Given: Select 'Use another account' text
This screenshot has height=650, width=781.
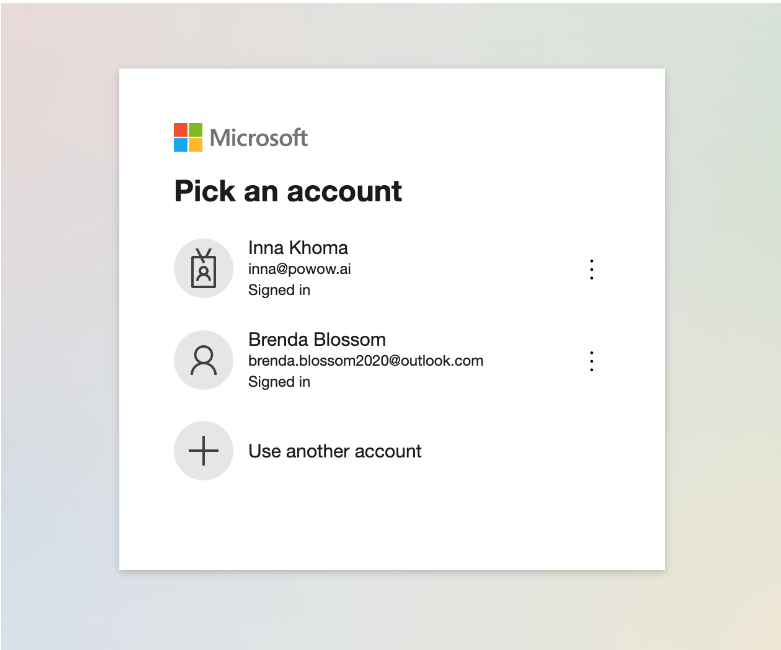Looking at the screenshot, I should [x=334, y=451].
